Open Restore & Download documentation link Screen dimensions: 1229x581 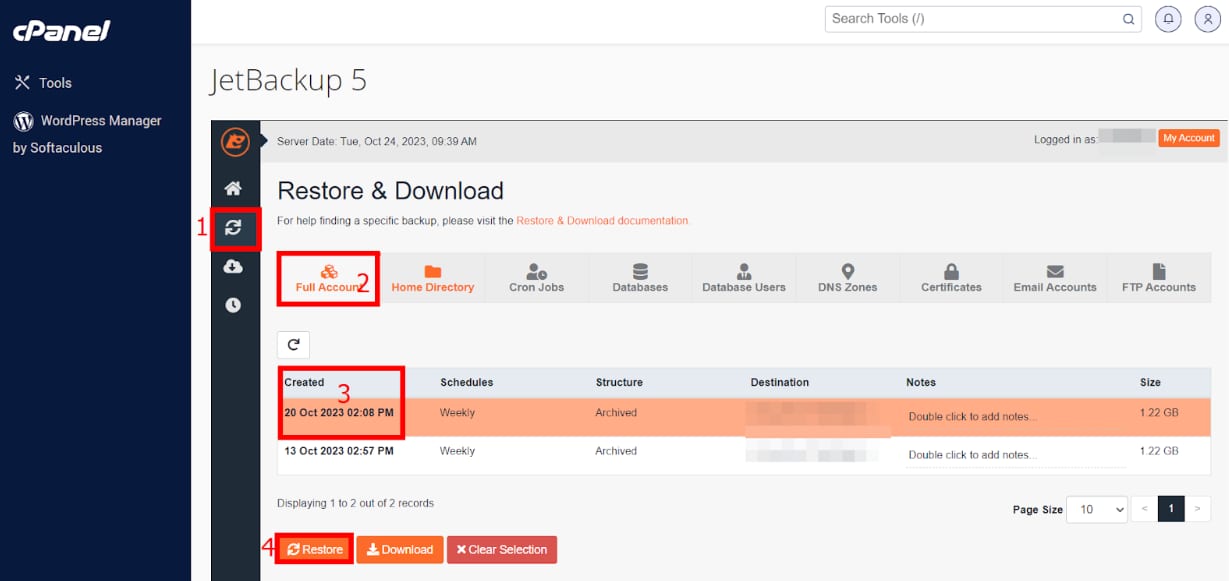point(603,220)
